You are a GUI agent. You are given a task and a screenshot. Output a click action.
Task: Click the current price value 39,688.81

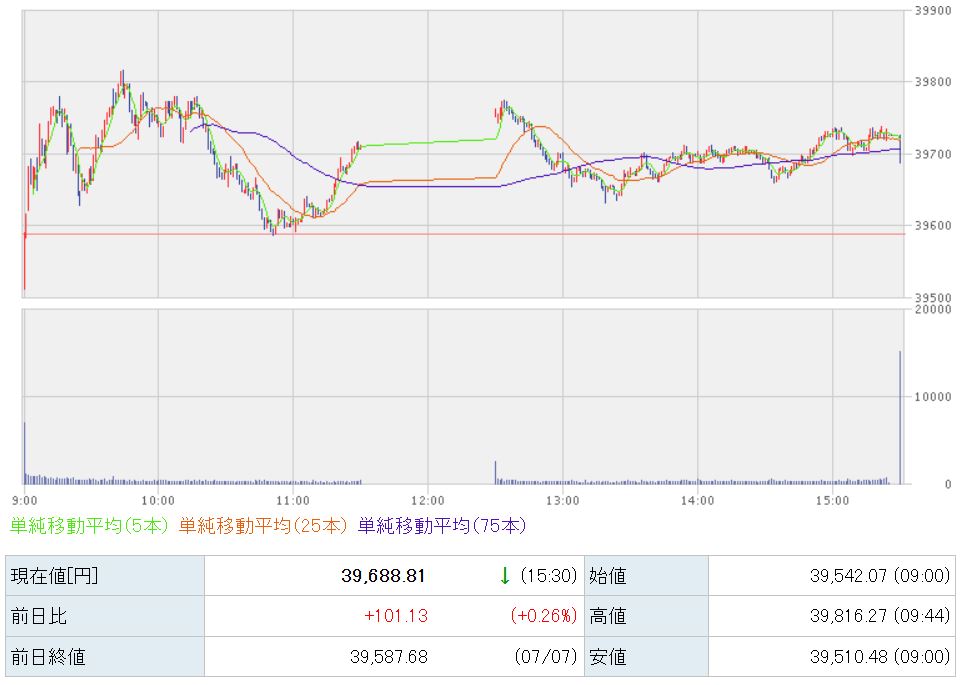(383, 576)
